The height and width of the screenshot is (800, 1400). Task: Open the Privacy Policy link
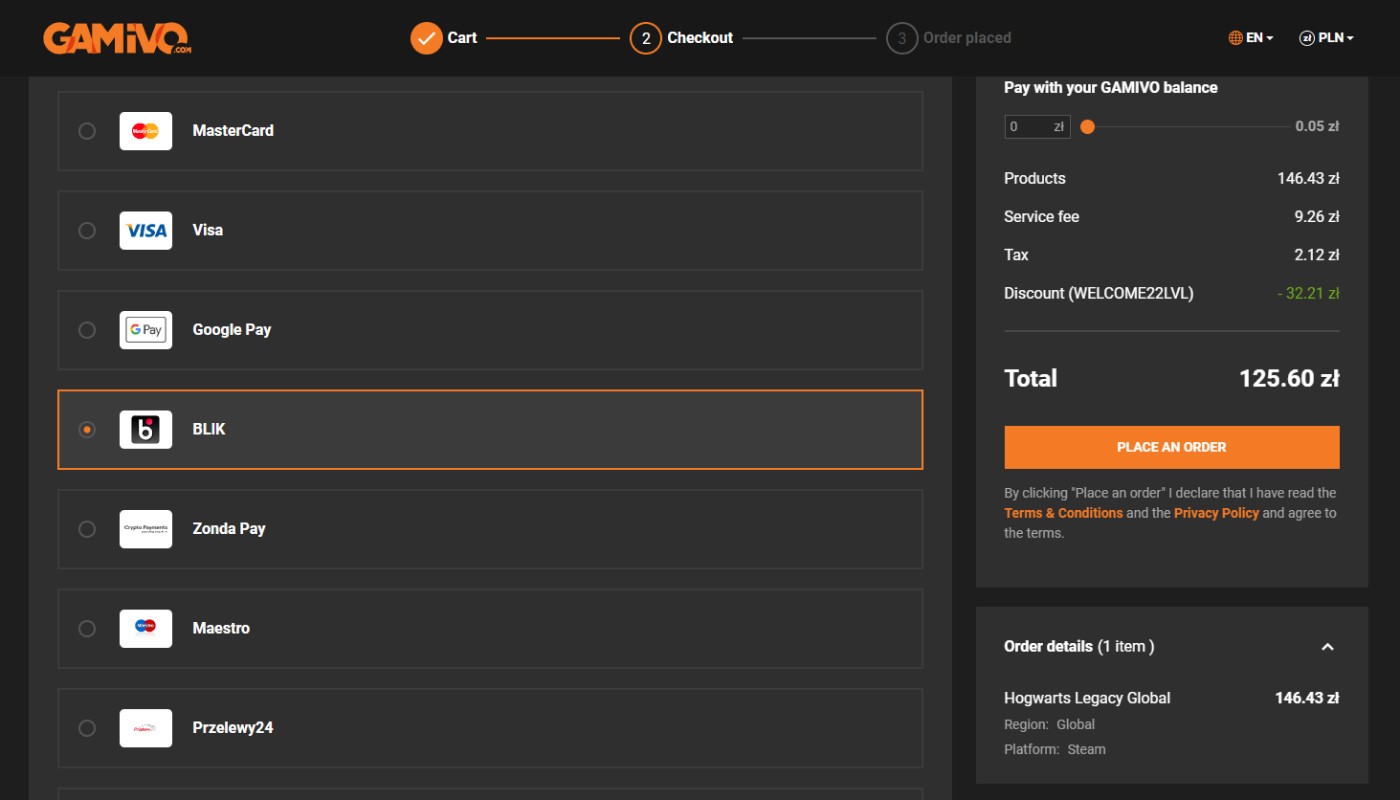pyautogui.click(x=1216, y=513)
